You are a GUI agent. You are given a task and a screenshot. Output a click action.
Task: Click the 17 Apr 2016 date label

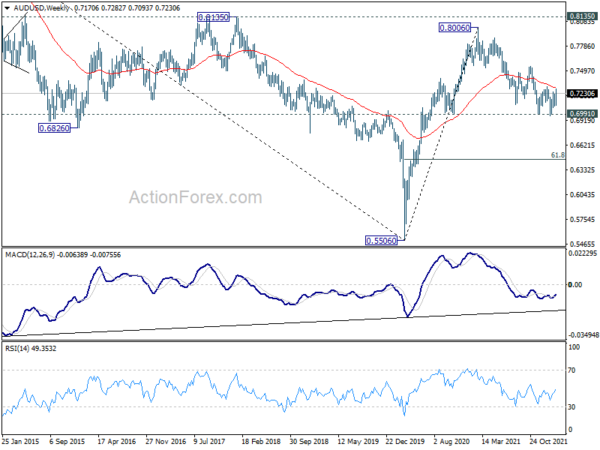pos(116,442)
